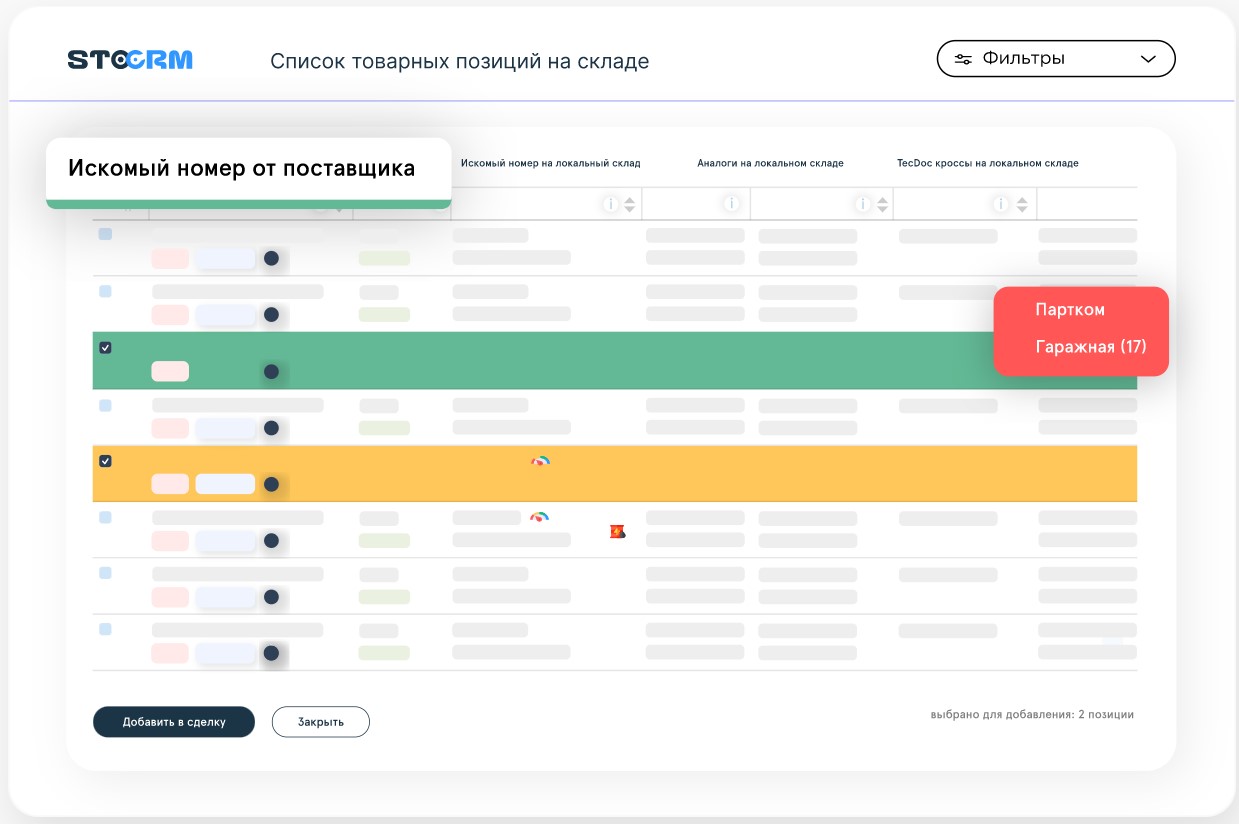The width and height of the screenshot is (1239, 824).
Task: Click the red flame icon in the table
Action: click(617, 532)
